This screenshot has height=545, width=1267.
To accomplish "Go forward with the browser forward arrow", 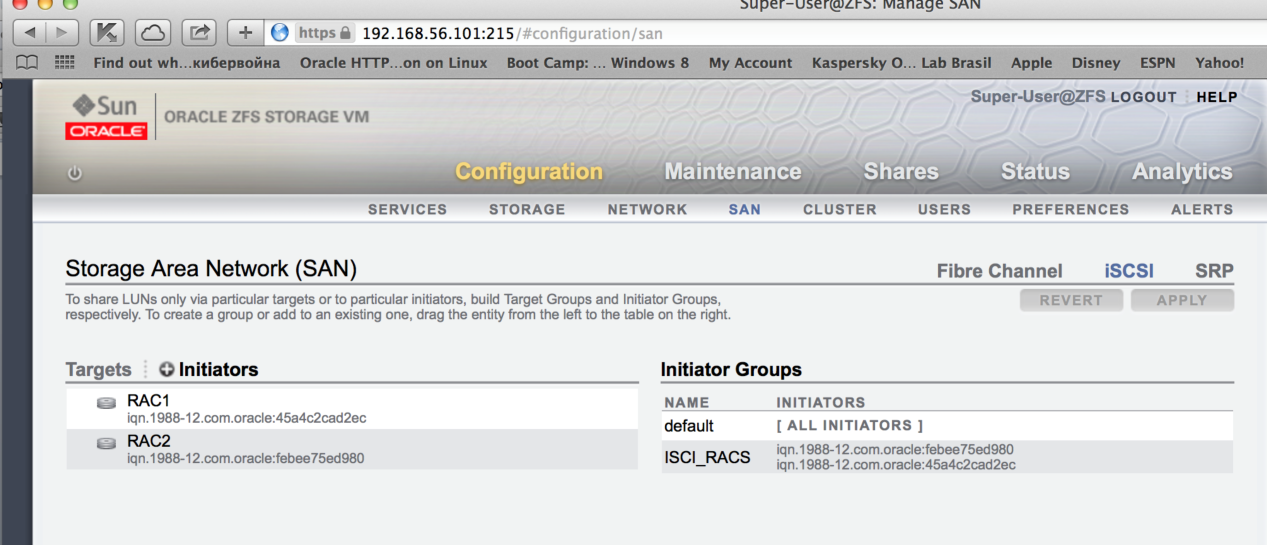I will pos(62,33).
